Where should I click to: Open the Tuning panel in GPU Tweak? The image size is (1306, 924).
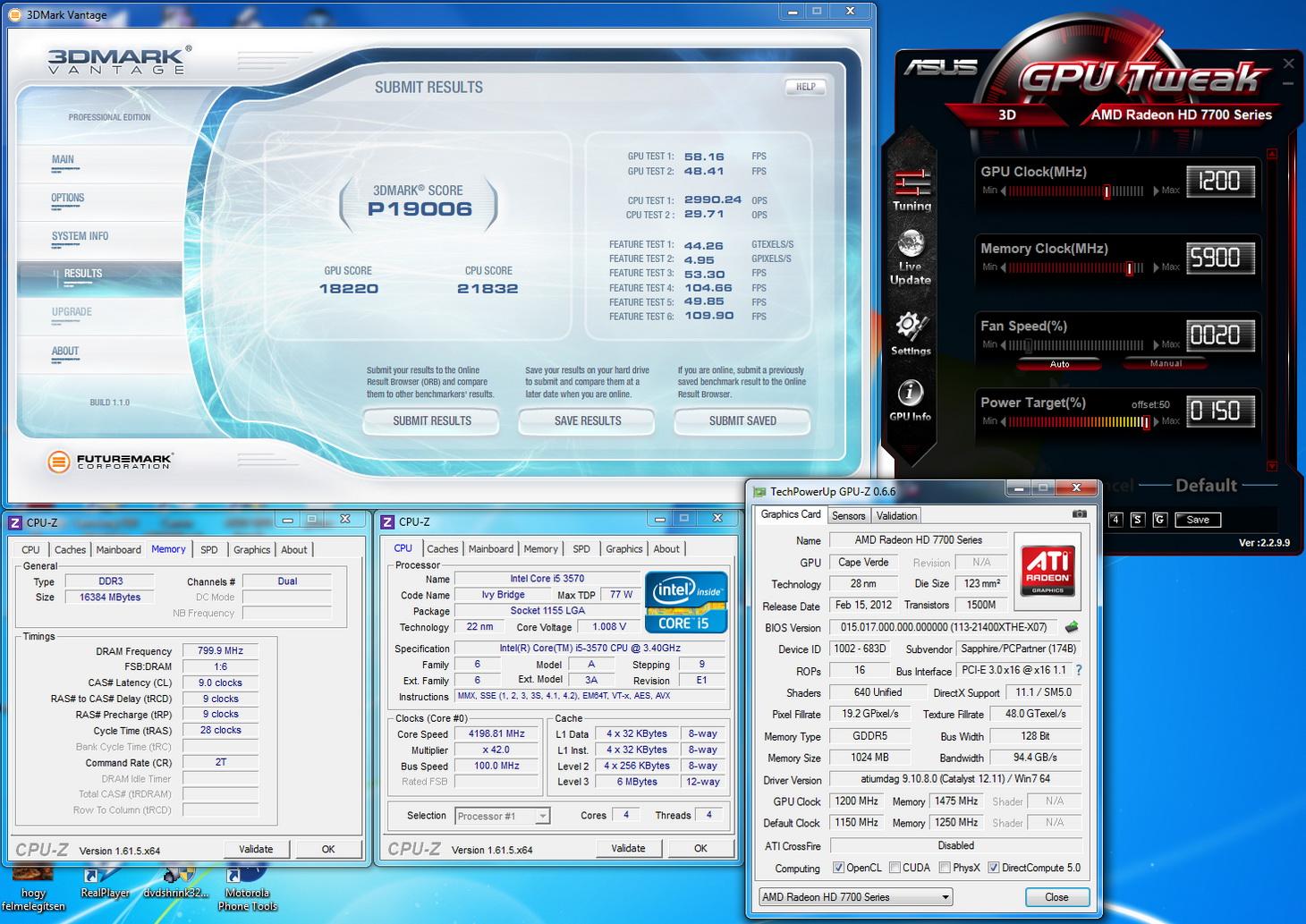(x=912, y=190)
